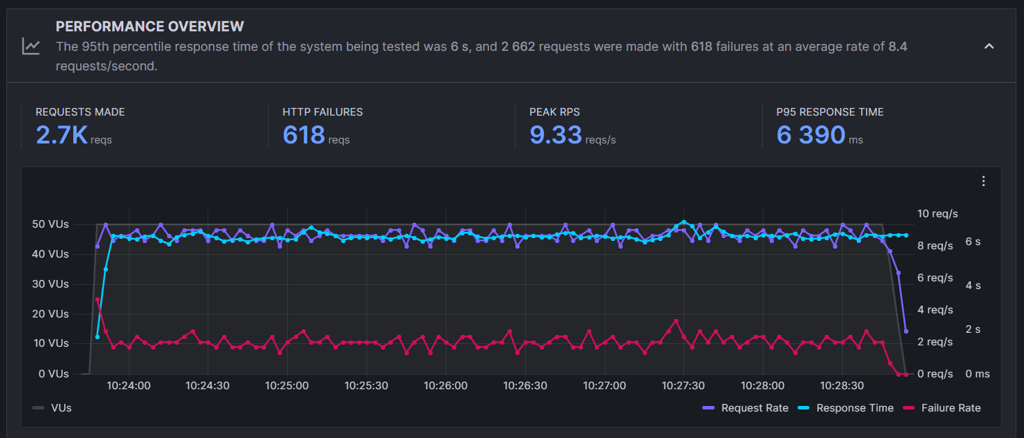Image resolution: width=1024 pixels, height=438 pixels.
Task: Select the HTTP FAILURES 618 value
Action: (x=304, y=135)
